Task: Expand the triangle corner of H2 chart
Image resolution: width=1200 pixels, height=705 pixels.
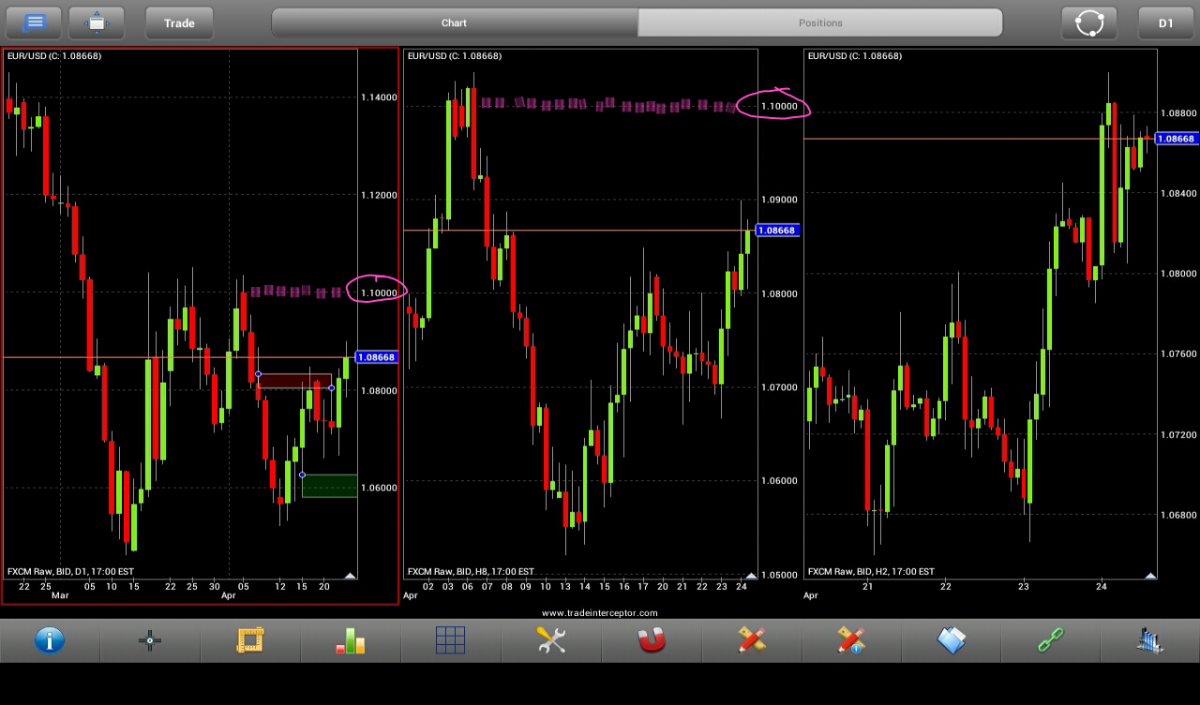Action: [1150, 575]
